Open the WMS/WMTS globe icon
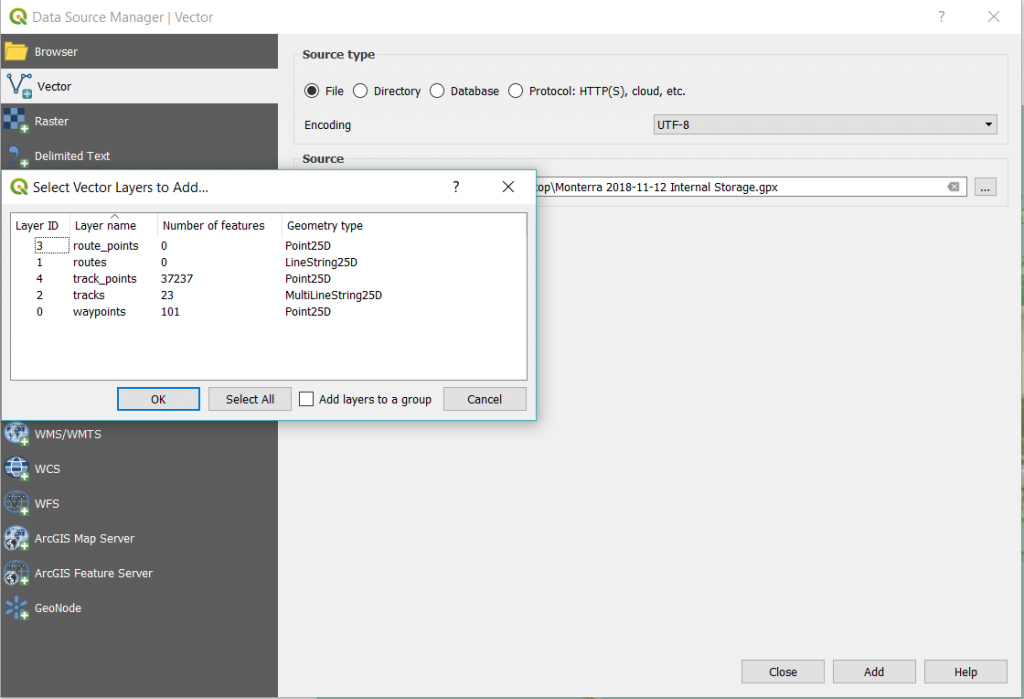1024x699 pixels. [x=16, y=434]
